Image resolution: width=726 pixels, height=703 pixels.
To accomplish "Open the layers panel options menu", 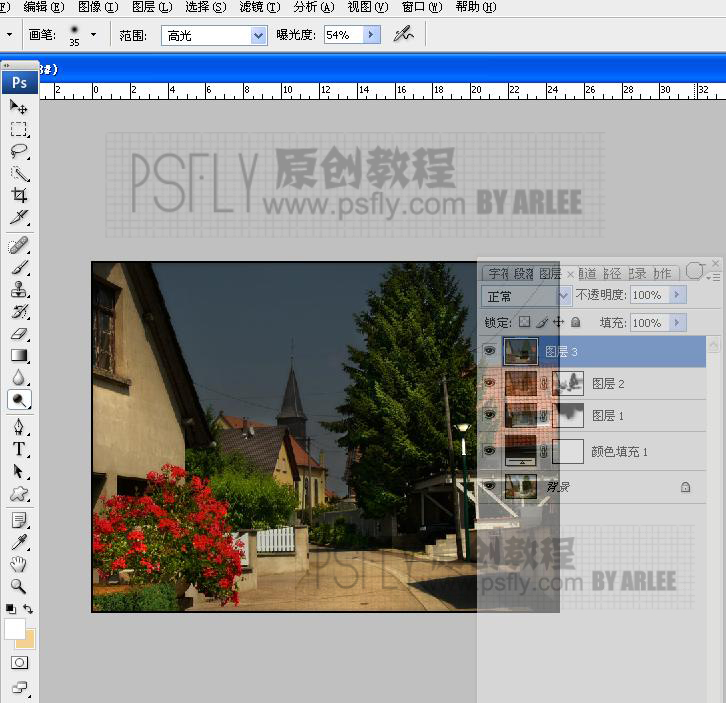I will pyautogui.click(x=716, y=277).
